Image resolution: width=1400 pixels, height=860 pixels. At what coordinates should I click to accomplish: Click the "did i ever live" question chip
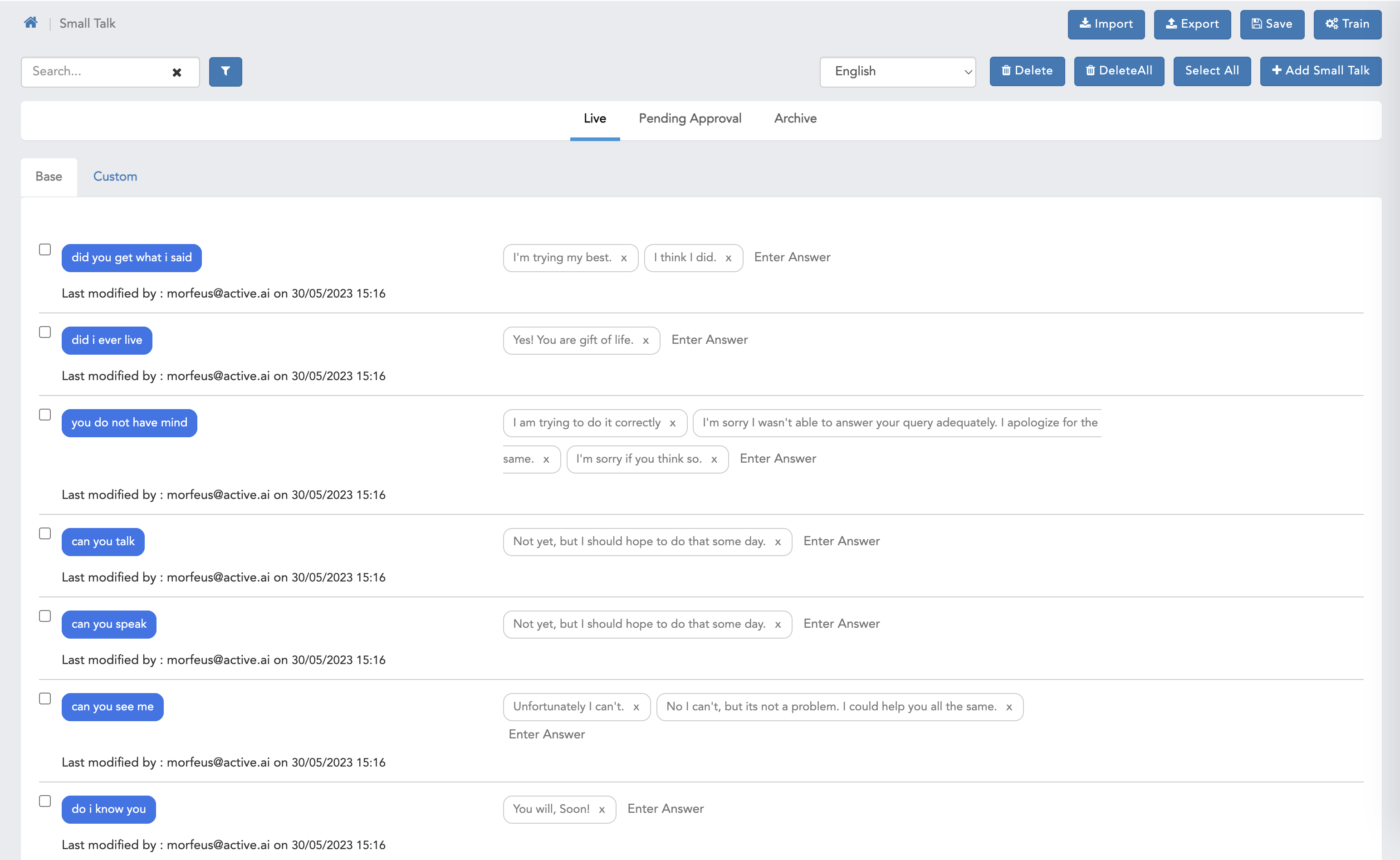(107, 341)
